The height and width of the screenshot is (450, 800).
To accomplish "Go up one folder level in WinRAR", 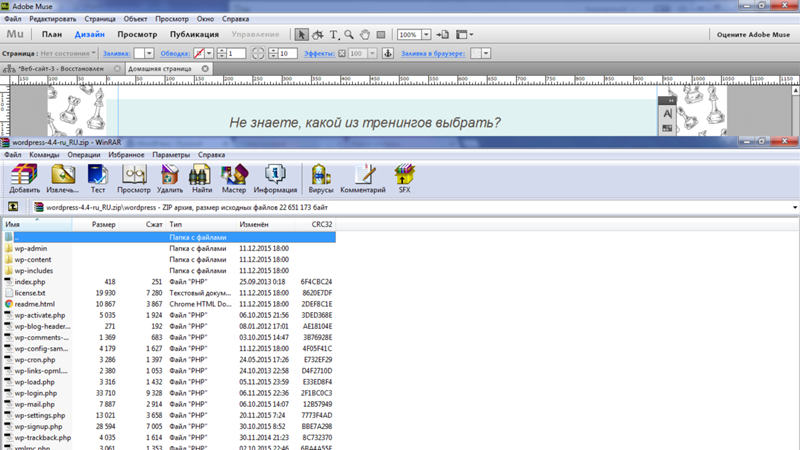I will (12, 207).
